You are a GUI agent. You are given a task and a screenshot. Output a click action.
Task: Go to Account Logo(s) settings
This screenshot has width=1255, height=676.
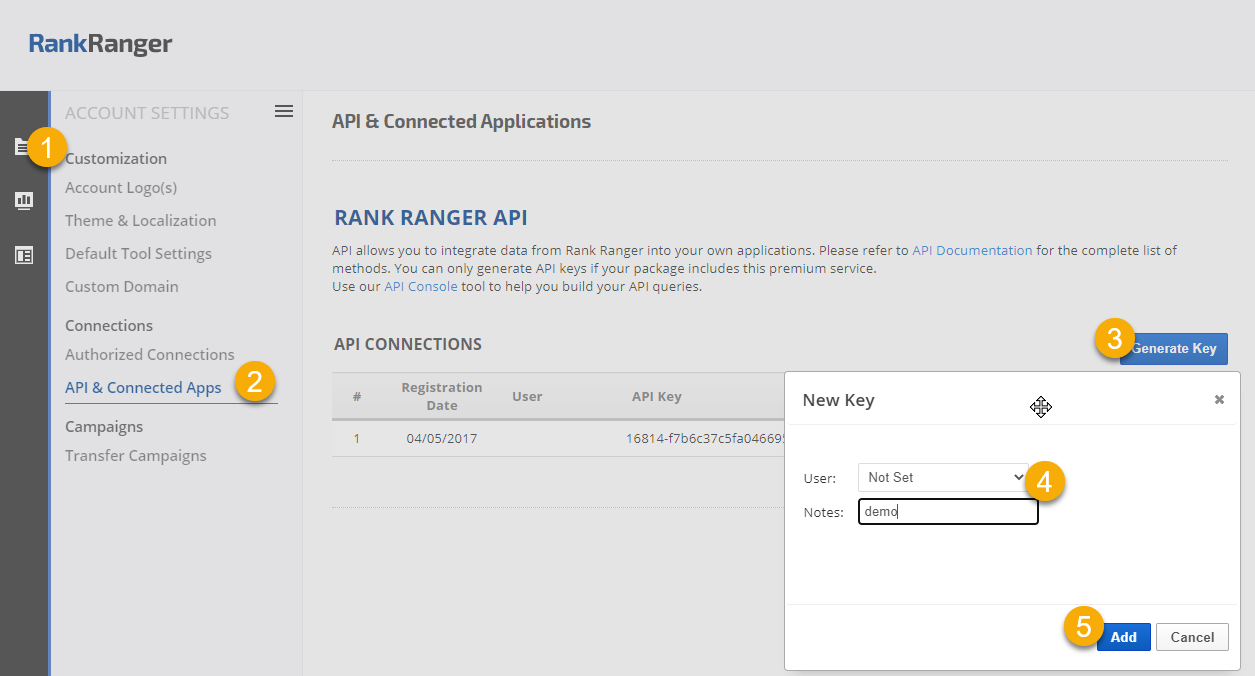121,188
